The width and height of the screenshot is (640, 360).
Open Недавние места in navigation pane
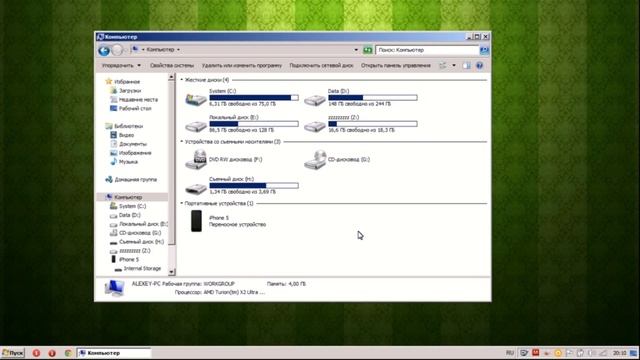[134, 99]
